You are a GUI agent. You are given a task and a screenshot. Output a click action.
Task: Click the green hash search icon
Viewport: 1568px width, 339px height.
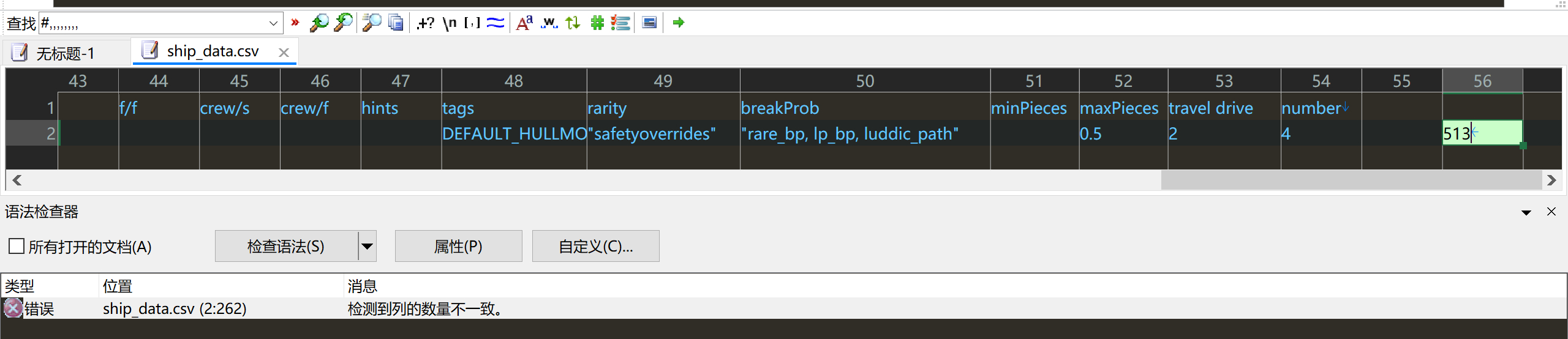click(597, 23)
